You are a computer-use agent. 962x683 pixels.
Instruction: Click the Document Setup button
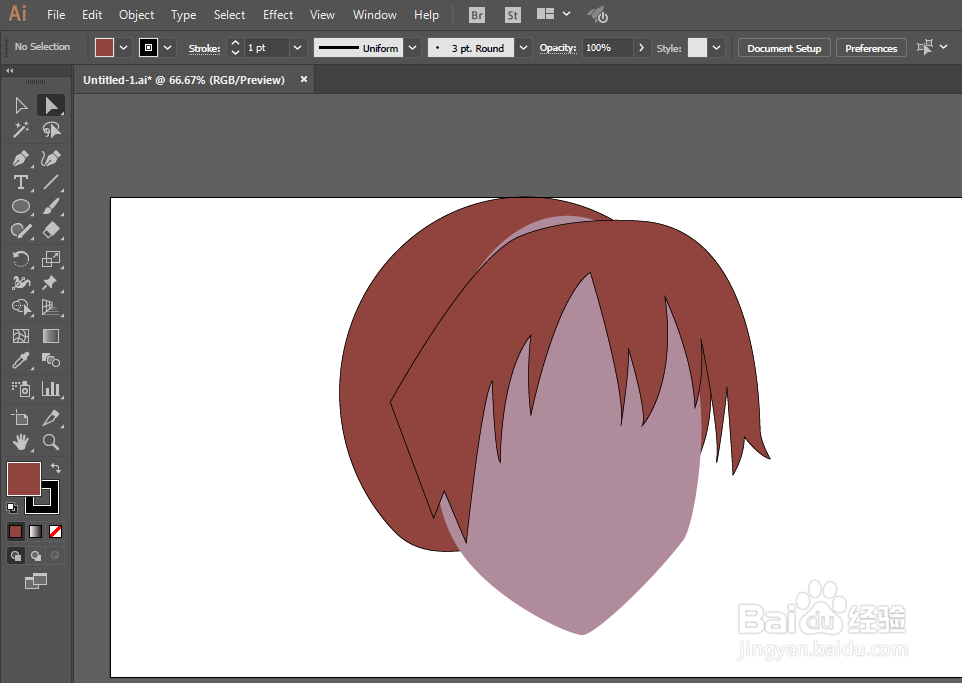(x=784, y=48)
